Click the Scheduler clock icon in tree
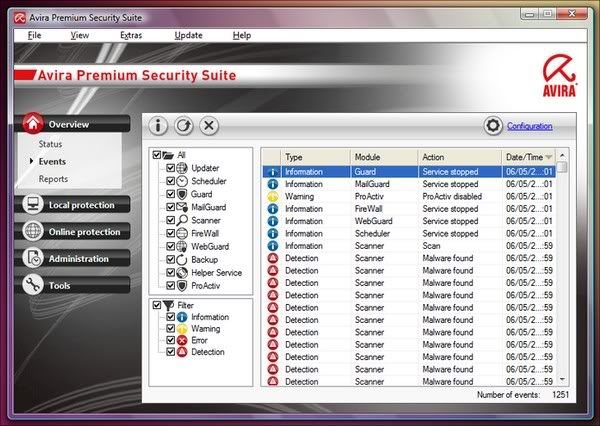This screenshot has width=600, height=426. tap(182, 181)
